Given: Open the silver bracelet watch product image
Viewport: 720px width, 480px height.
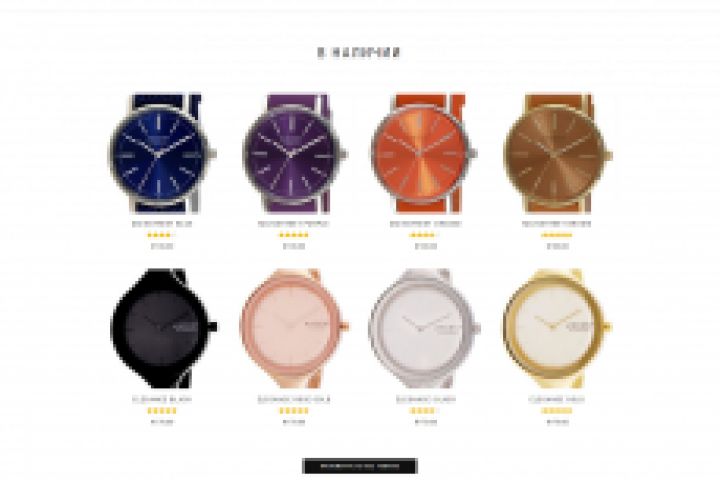Looking at the screenshot, I should (425, 328).
